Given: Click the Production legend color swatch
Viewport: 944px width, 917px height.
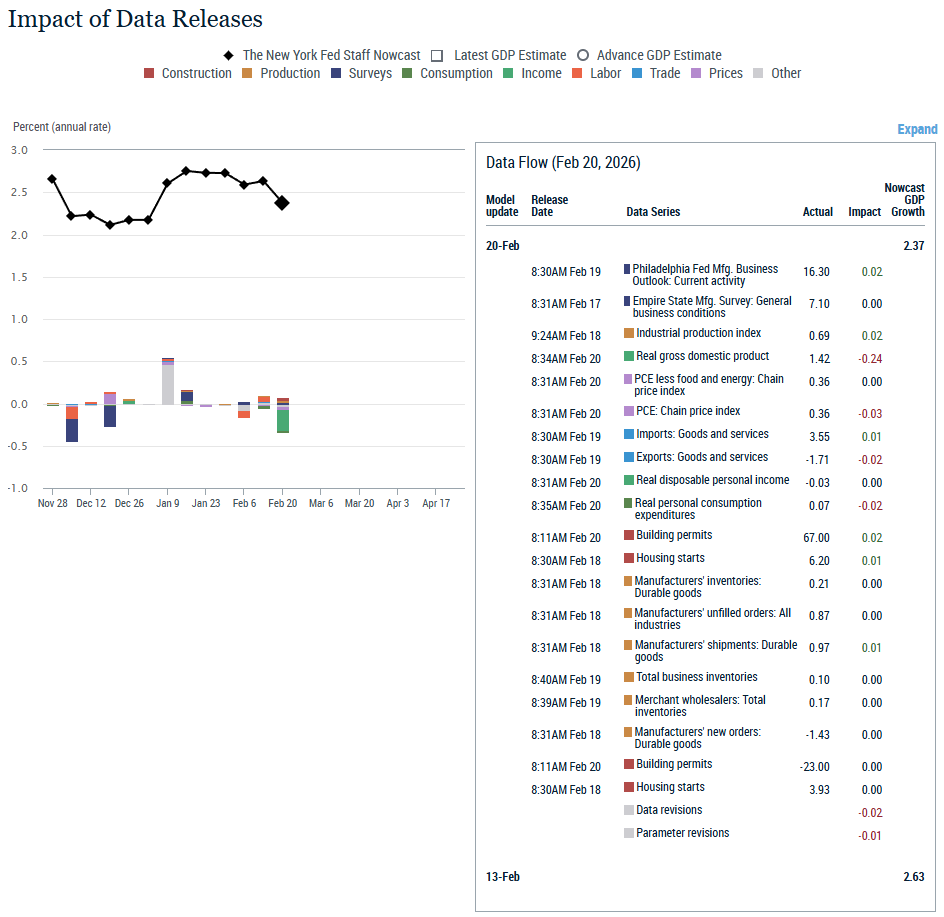Looking at the screenshot, I should click(248, 73).
